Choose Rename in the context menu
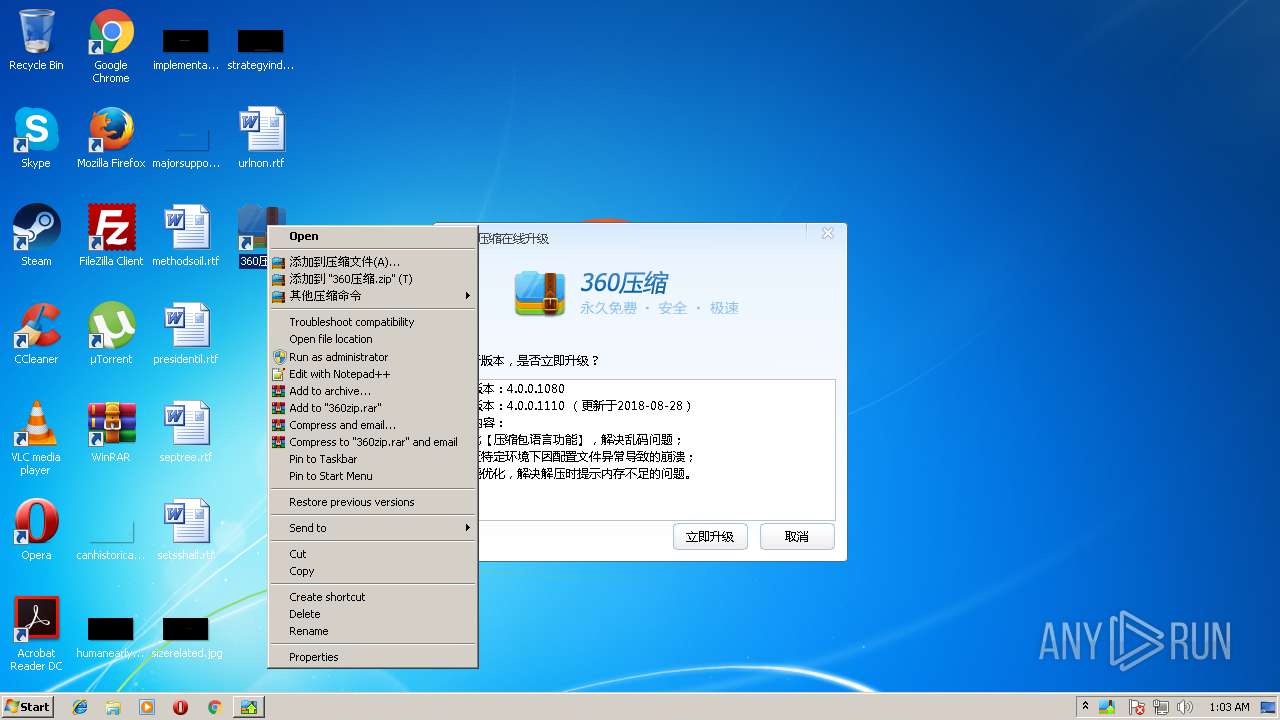The height and width of the screenshot is (720, 1280). coord(373,631)
